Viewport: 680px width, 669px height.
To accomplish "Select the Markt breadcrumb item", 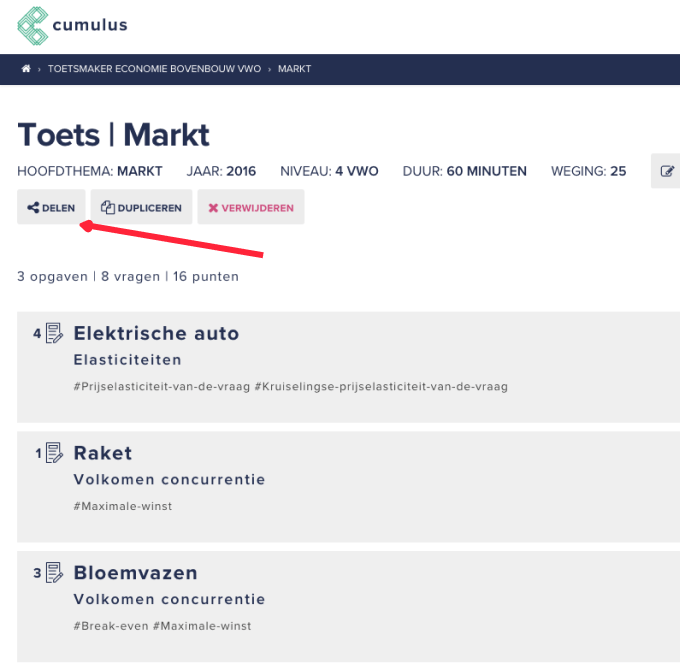I will (x=294, y=69).
